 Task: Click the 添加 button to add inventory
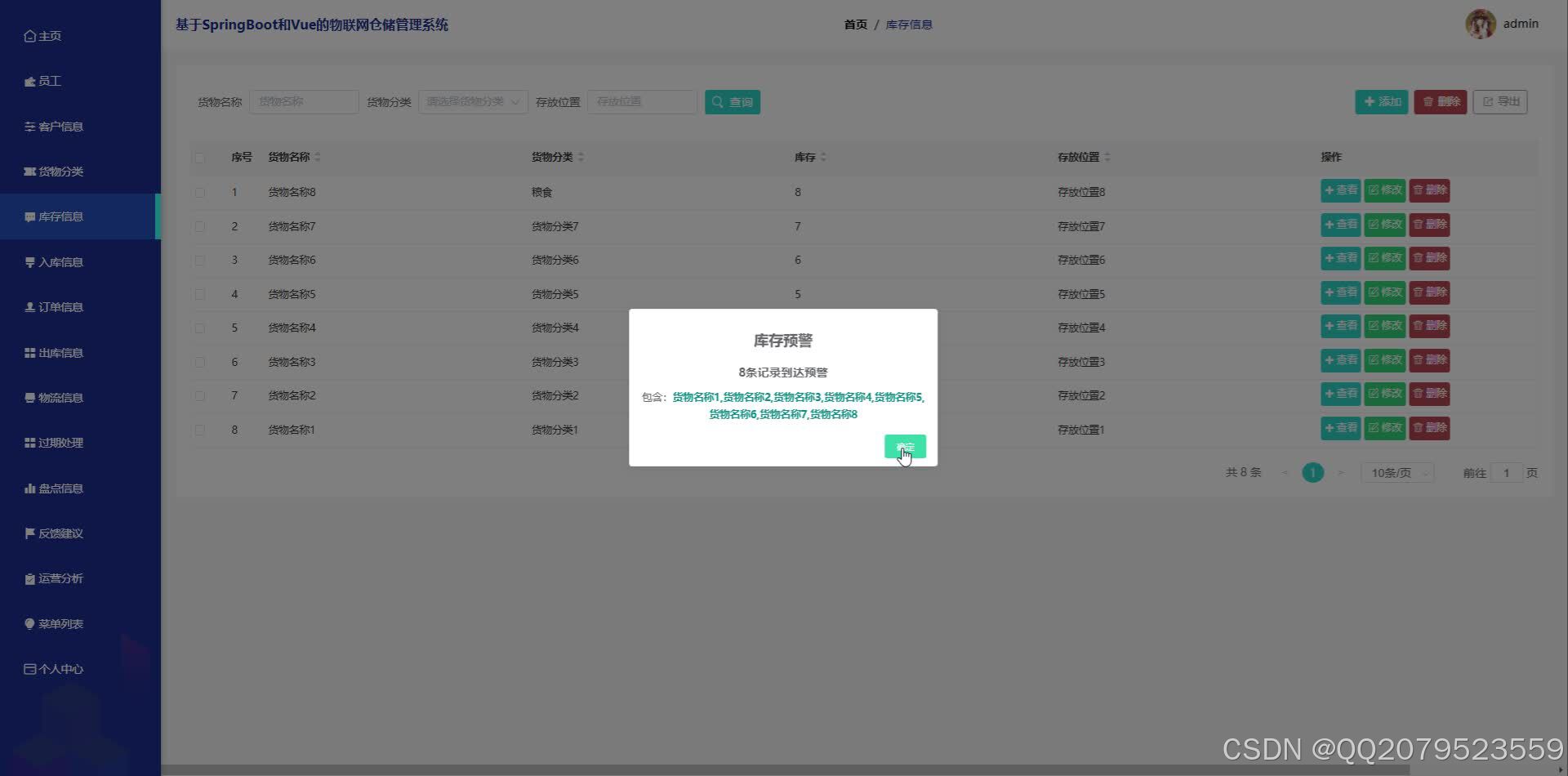tap(1380, 101)
